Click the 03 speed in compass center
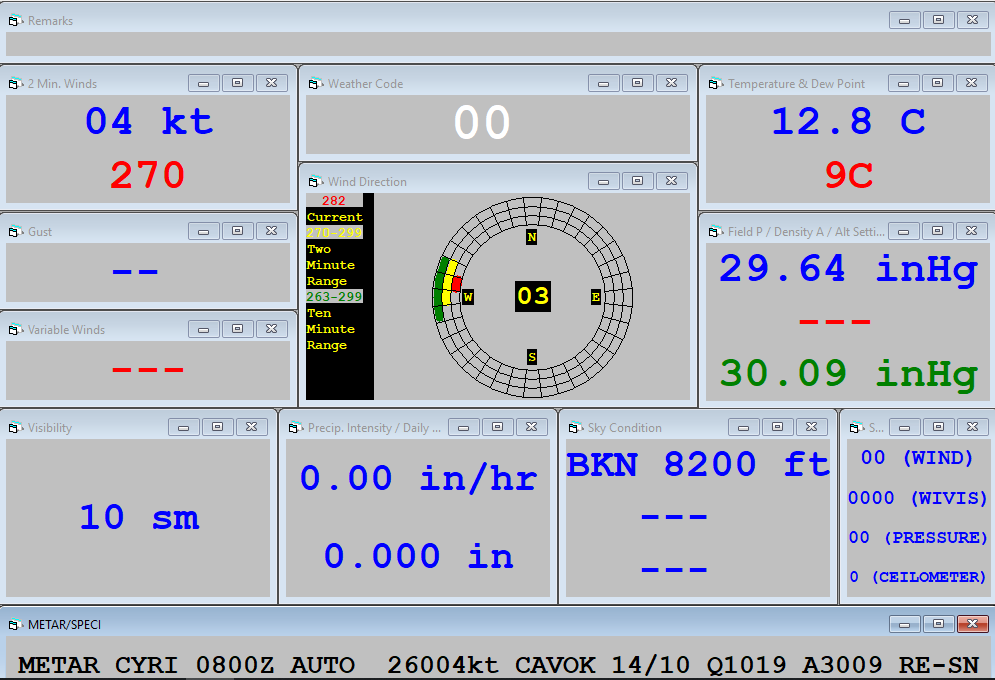The height and width of the screenshot is (680, 995). coord(532,296)
